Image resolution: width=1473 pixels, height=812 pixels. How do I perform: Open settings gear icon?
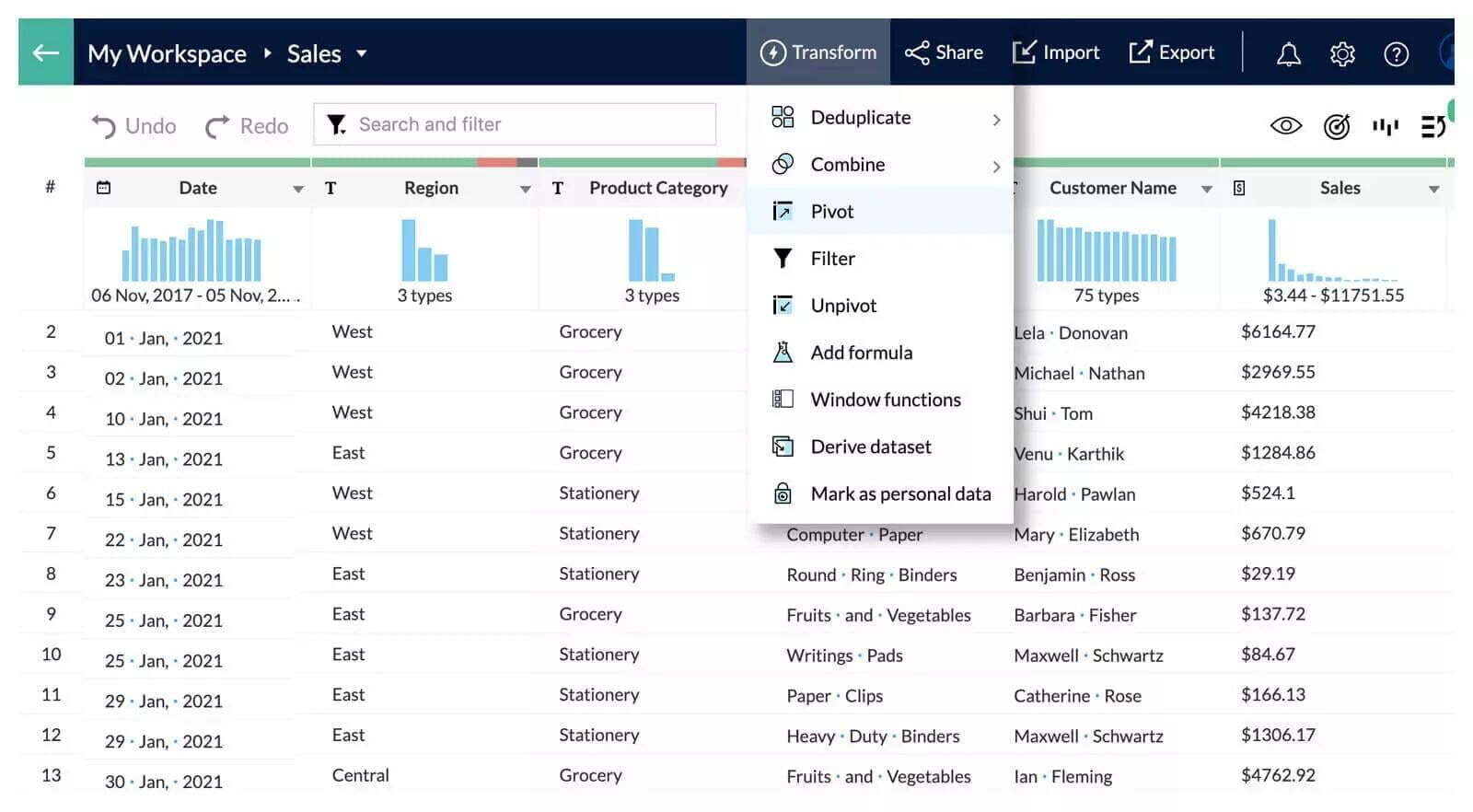tap(1342, 54)
